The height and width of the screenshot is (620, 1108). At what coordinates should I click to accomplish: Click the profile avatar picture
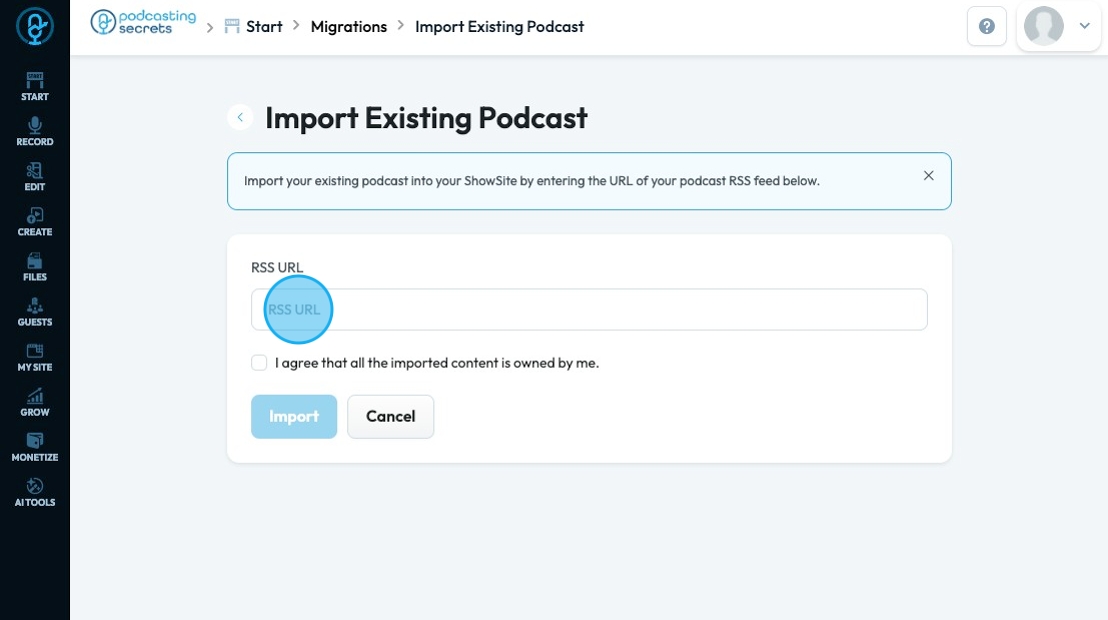point(1044,26)
